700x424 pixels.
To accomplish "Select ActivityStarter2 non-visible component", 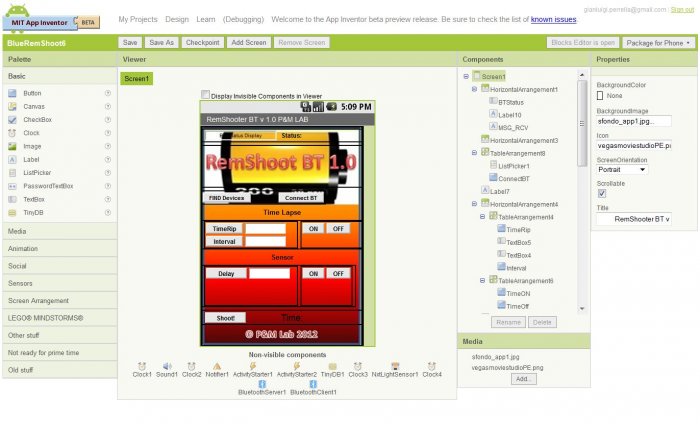I will click(297, 370).
